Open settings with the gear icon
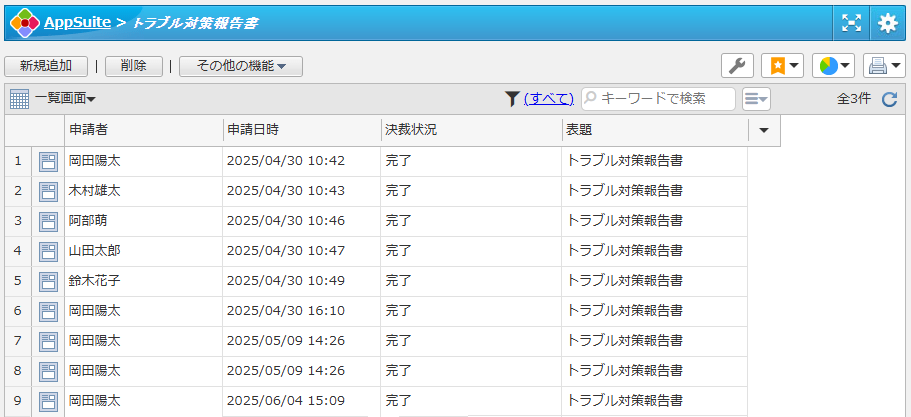Viewport: 911px width, 417px height. [x=887, y=22]
